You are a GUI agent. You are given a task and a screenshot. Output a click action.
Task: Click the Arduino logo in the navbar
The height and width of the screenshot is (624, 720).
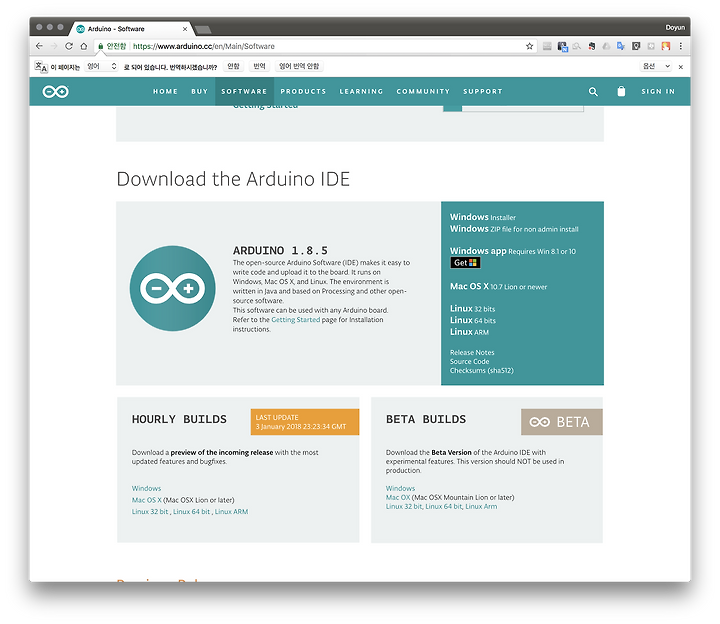coord(56,91)
